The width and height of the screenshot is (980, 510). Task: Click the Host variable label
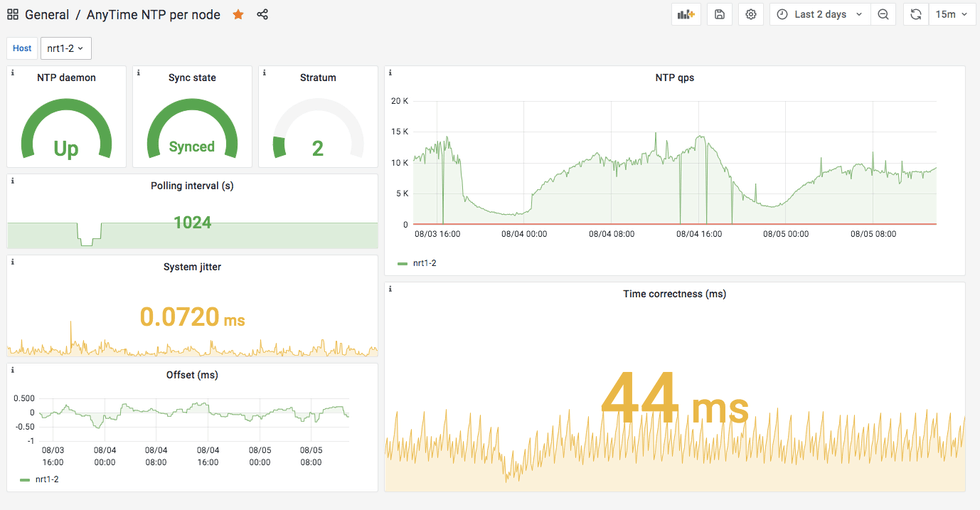[22, 48]
